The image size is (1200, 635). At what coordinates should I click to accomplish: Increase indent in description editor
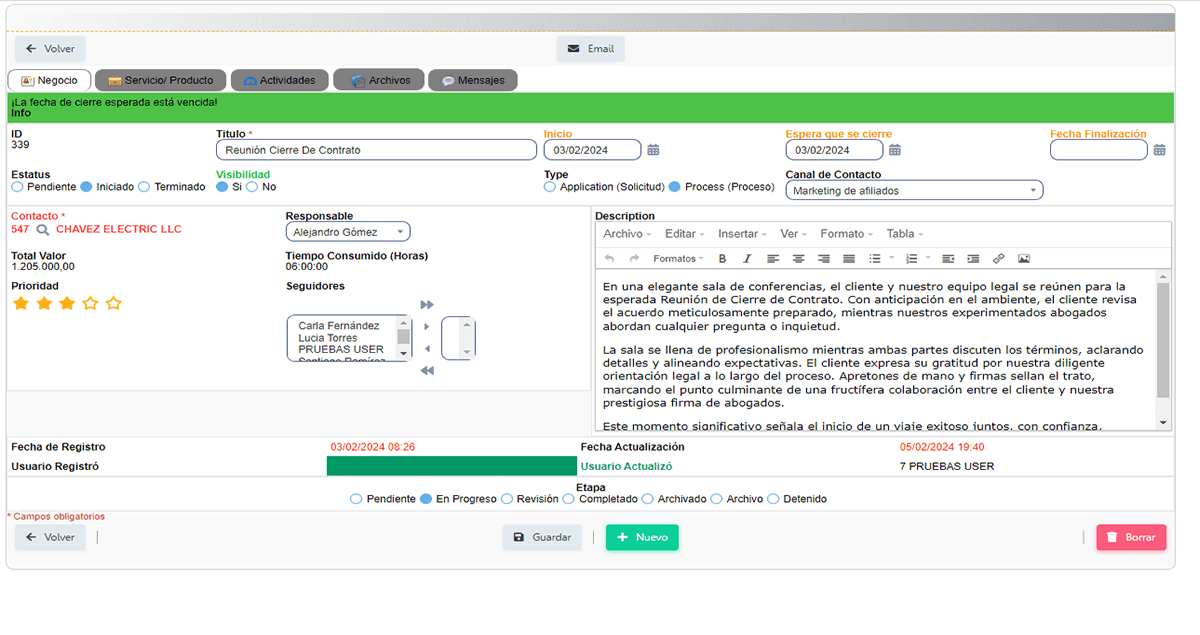click(x=973, y=259)
